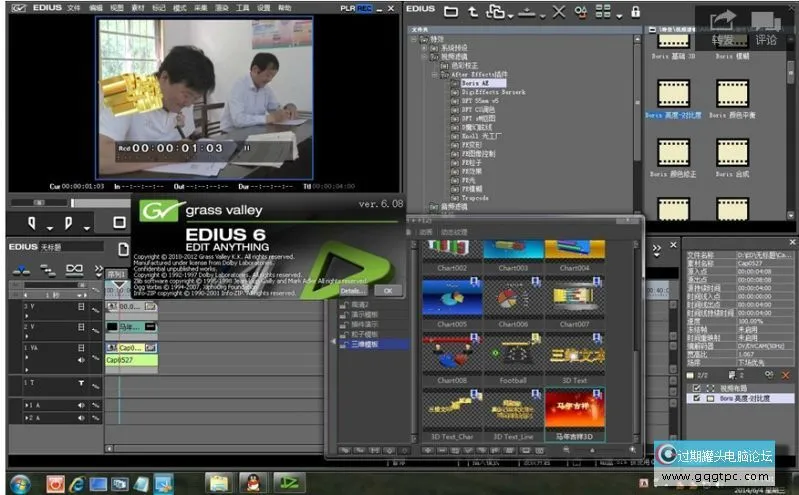Screen dimensions: 799x495
Task: Click the Details... button
Action: click(x=352, y=290)
